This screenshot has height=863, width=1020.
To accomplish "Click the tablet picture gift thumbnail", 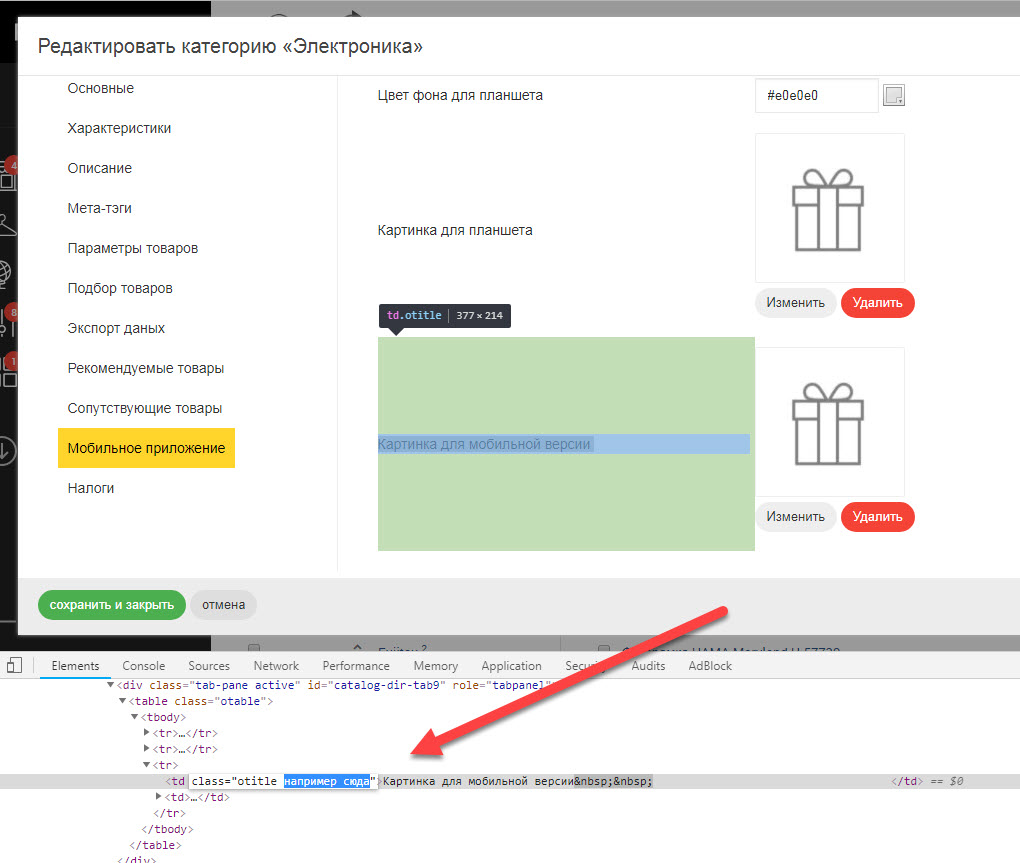I will [829, 208].
